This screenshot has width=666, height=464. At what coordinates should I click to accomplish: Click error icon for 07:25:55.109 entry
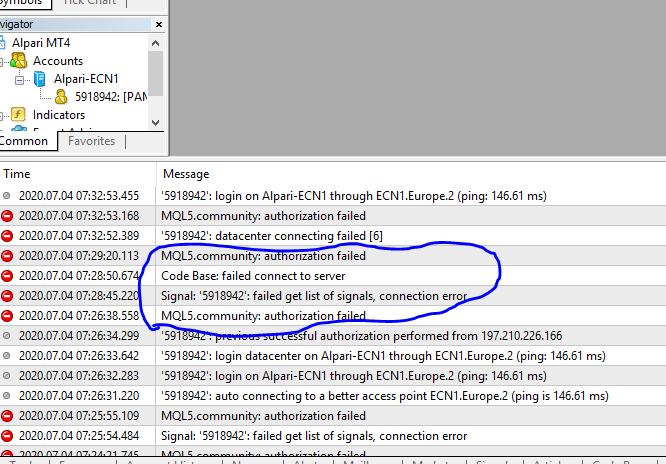(x=7, y=416)
